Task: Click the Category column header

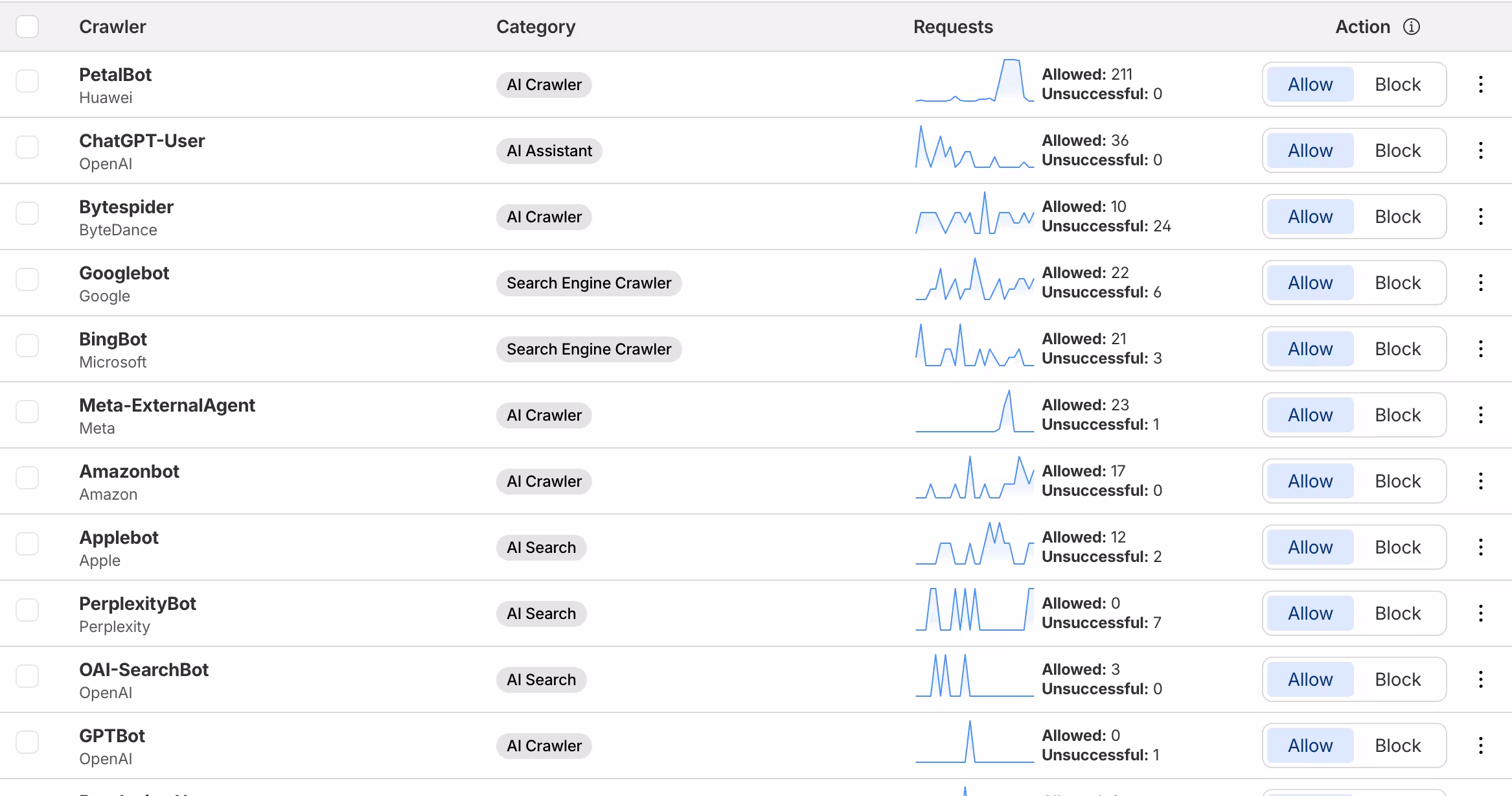Action: pyautogui.click(x=536, y=27)
